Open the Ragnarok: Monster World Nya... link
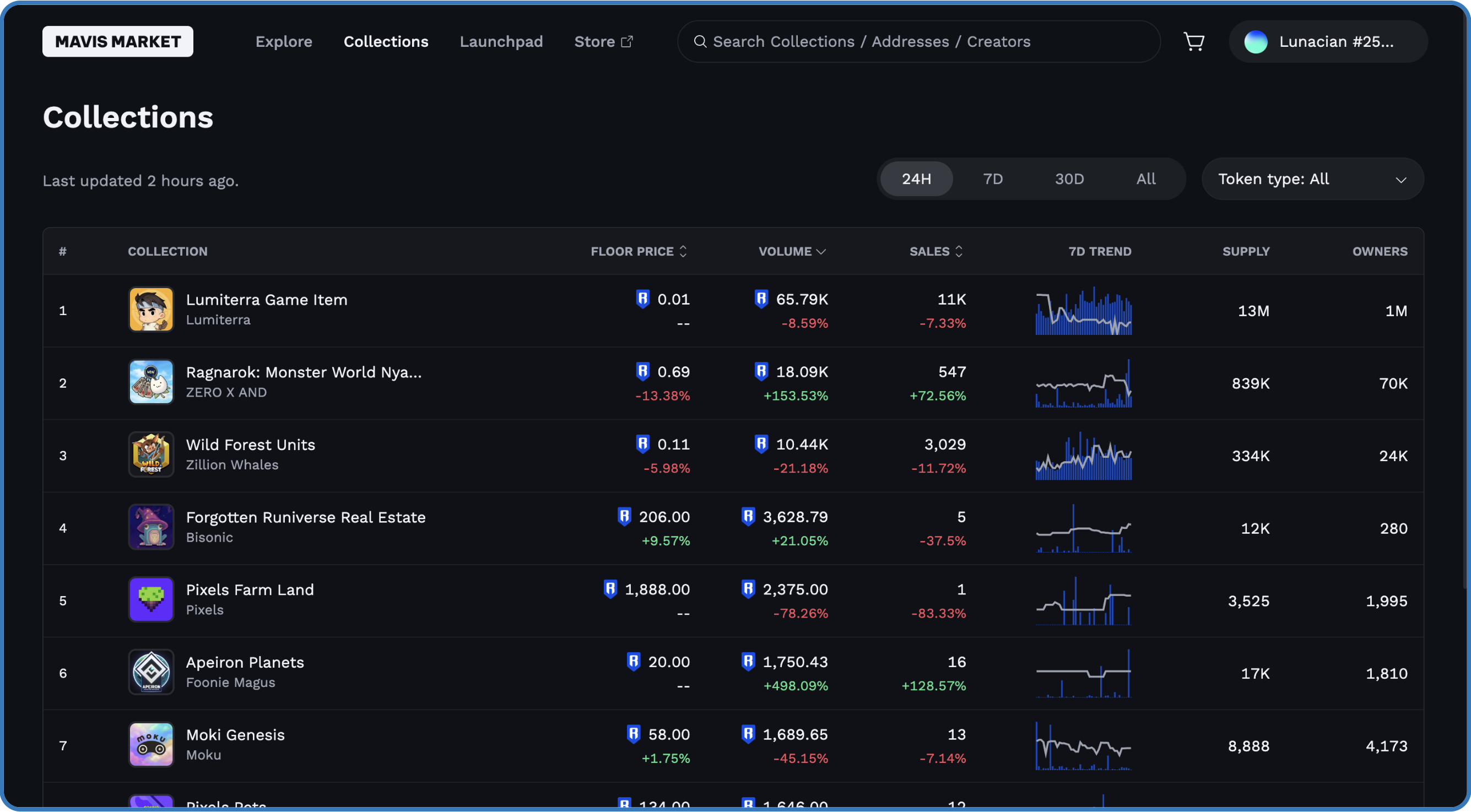Image resolution: width=1471 pixels, height=812 pixels. (x=304, y=372)
